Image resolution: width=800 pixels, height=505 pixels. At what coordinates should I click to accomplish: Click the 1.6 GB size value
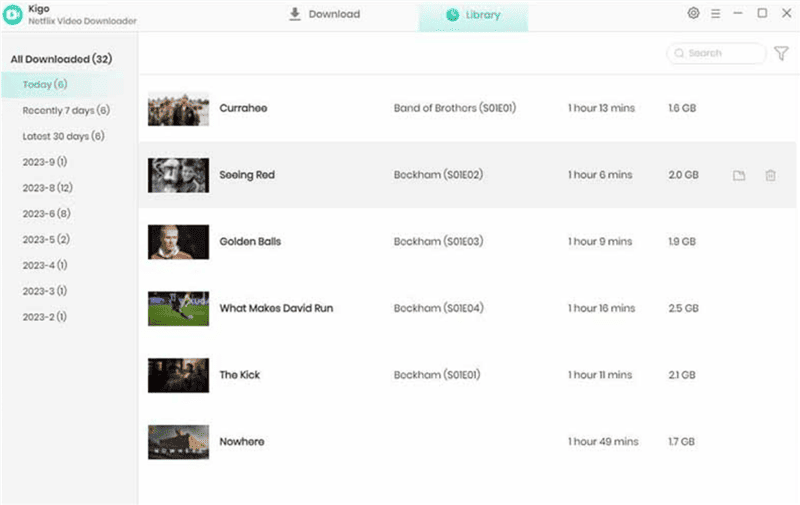(682, 108)
